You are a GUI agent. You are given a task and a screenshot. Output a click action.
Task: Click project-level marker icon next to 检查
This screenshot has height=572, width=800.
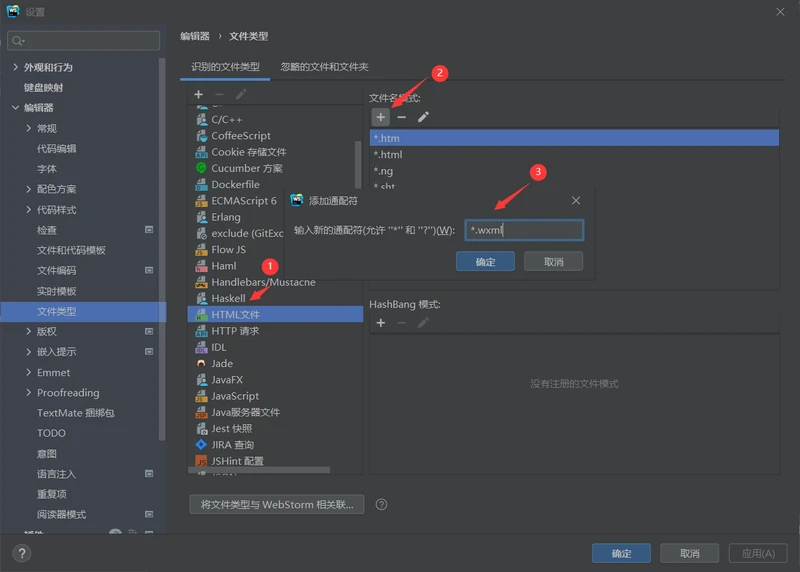coord(149,230)
